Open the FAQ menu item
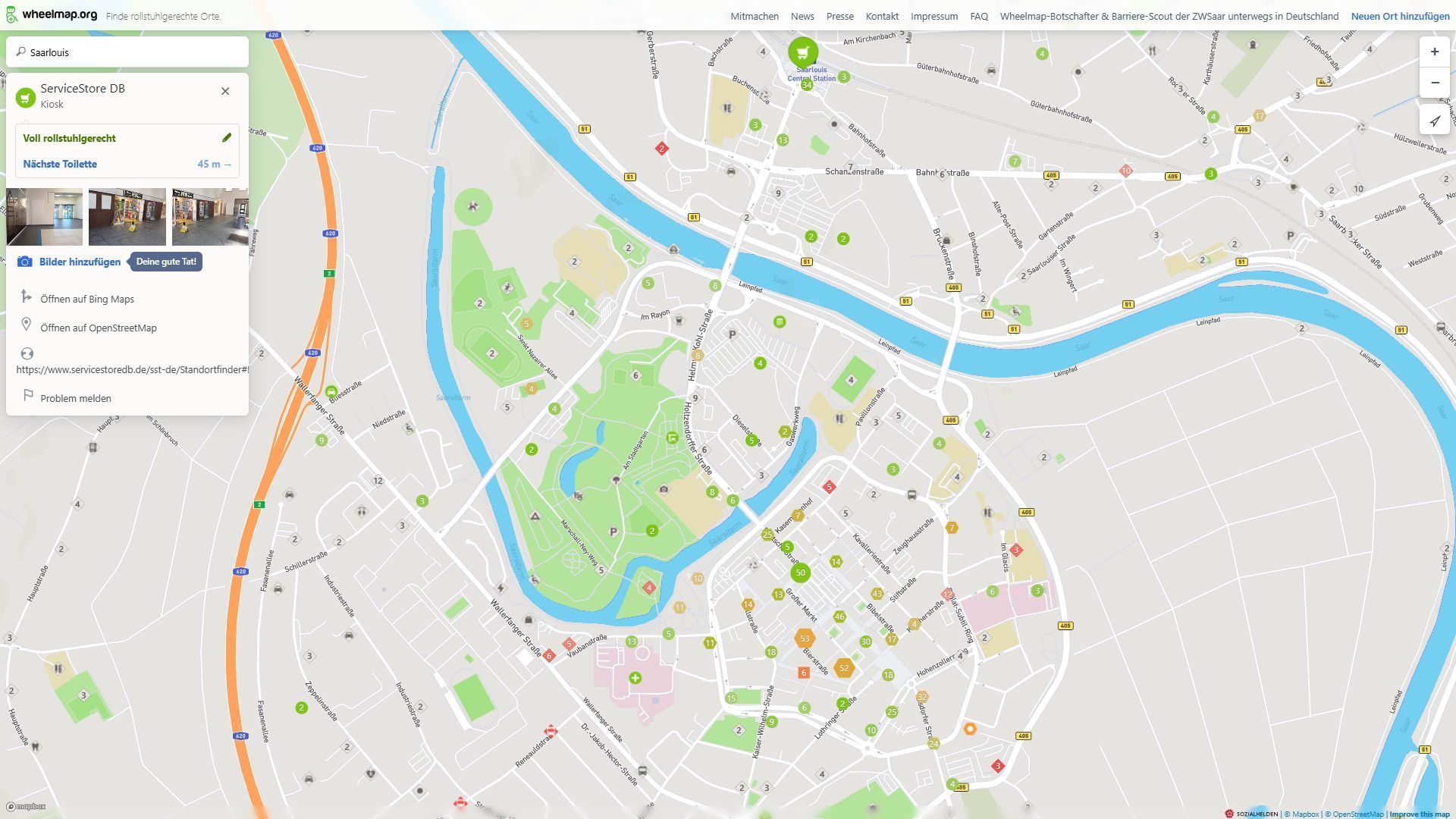 point(978,16)
